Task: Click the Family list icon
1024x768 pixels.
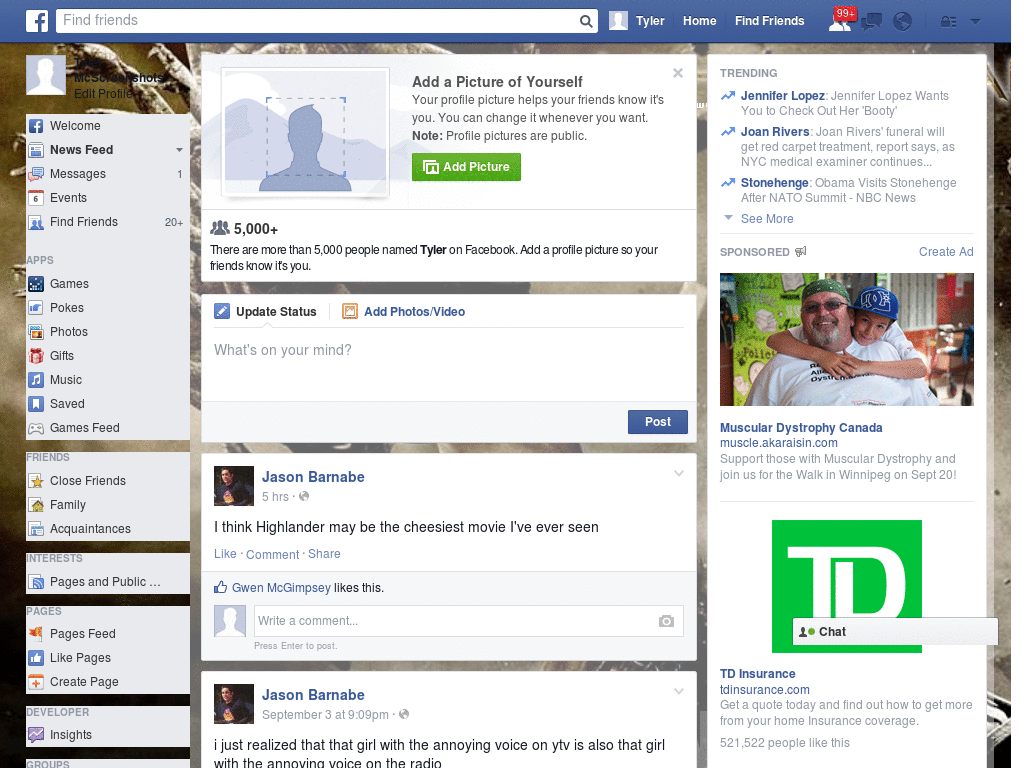Action: click(36, 505)
